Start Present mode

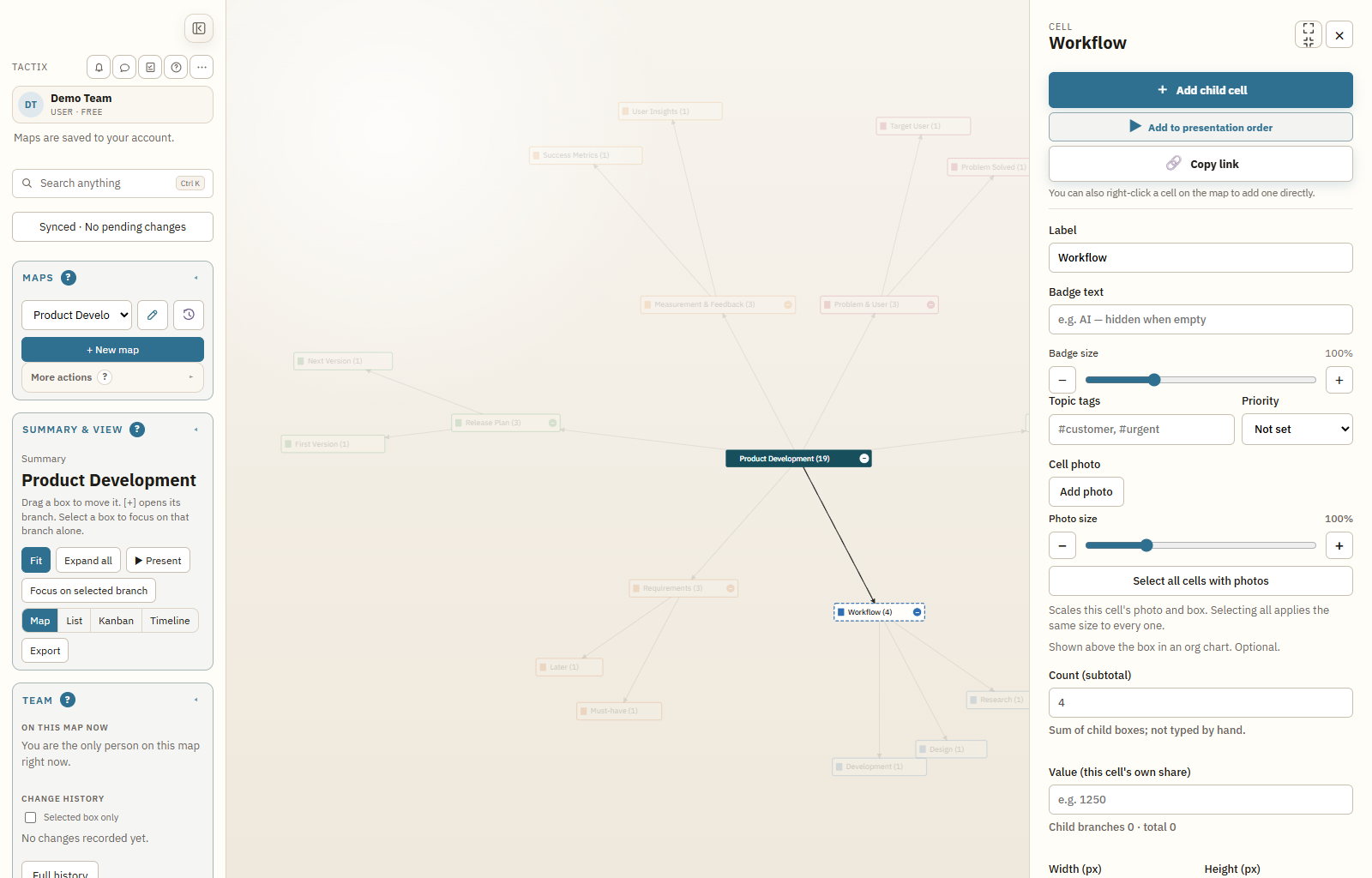(x=158, y=561)
